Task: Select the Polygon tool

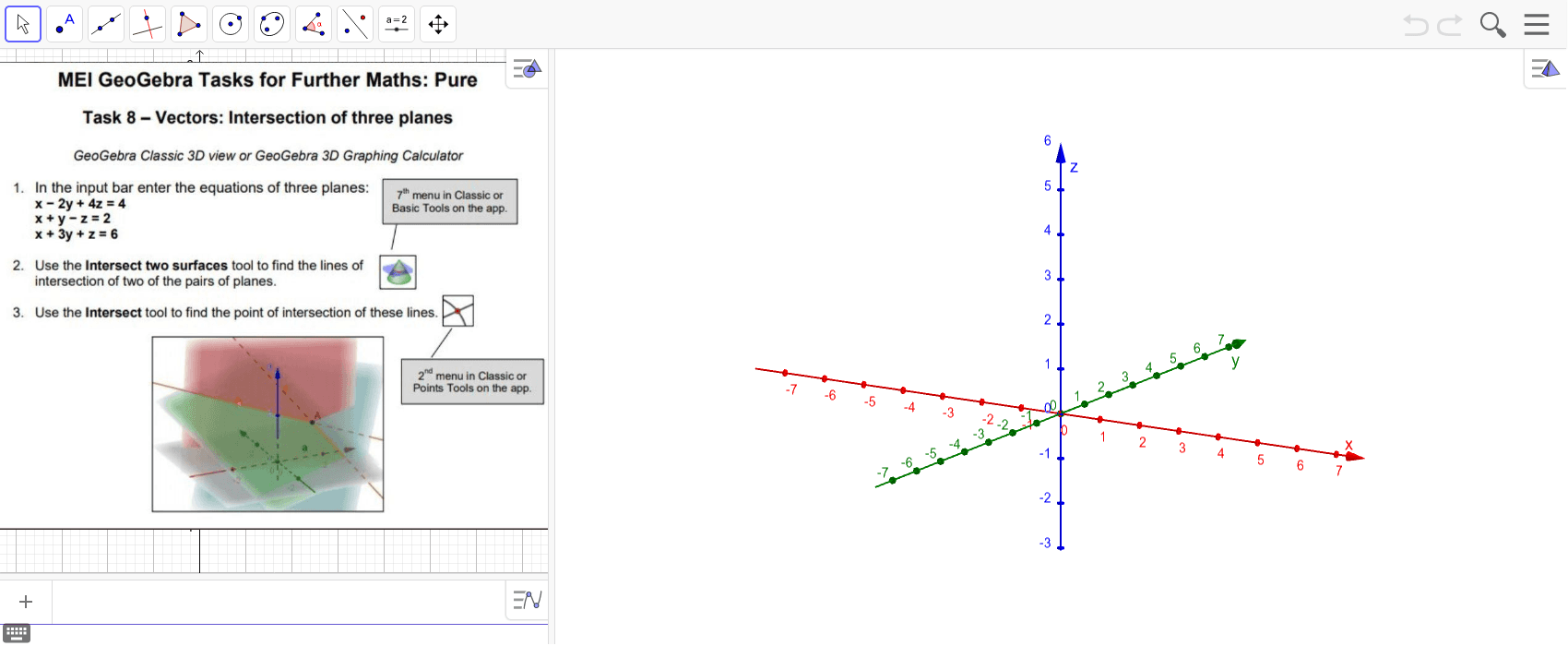Action: [189, 24]
